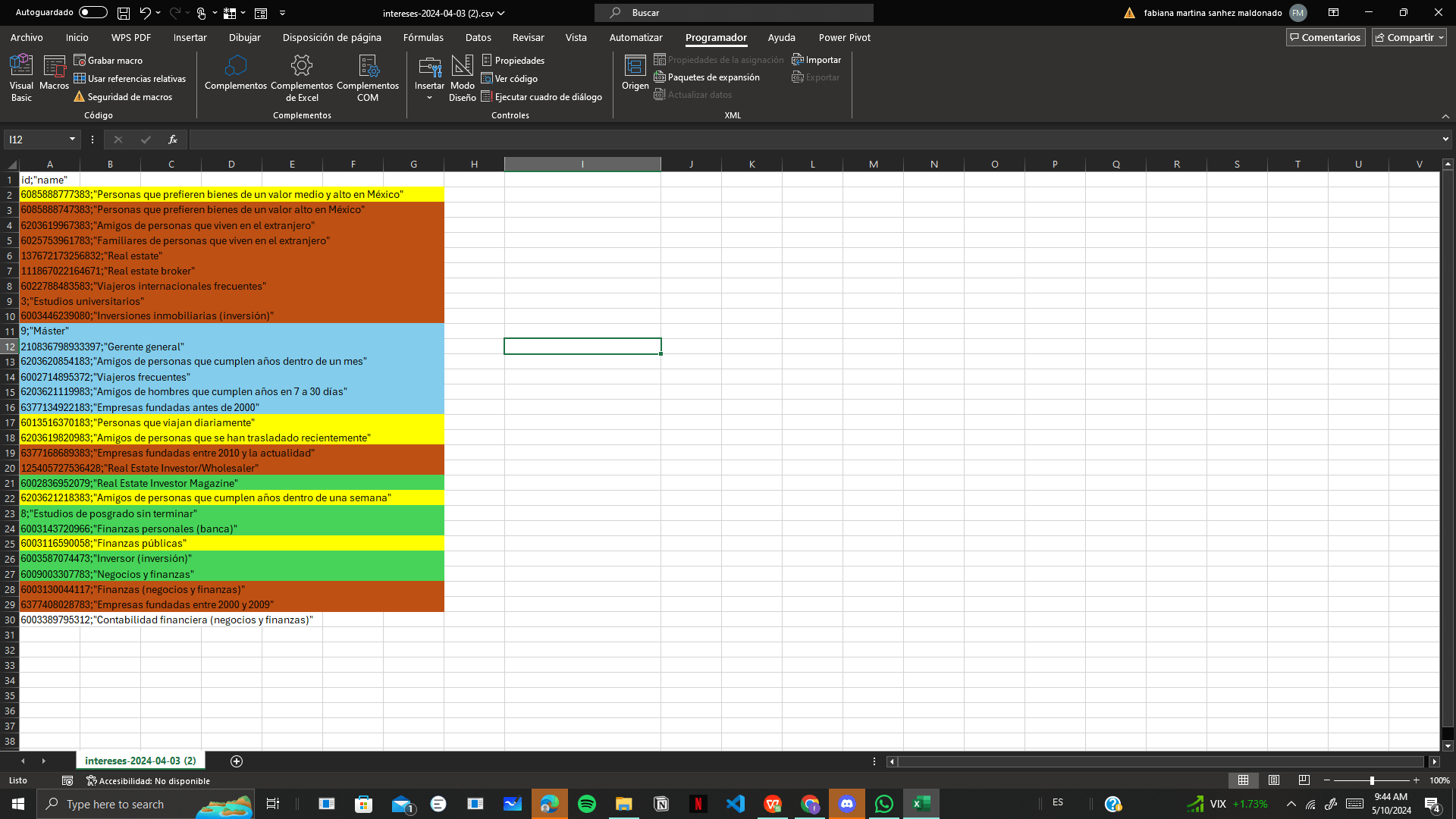1456x819 pixels.
Task: Click Grabar macro icon
Action: click(x=80, y=60)
